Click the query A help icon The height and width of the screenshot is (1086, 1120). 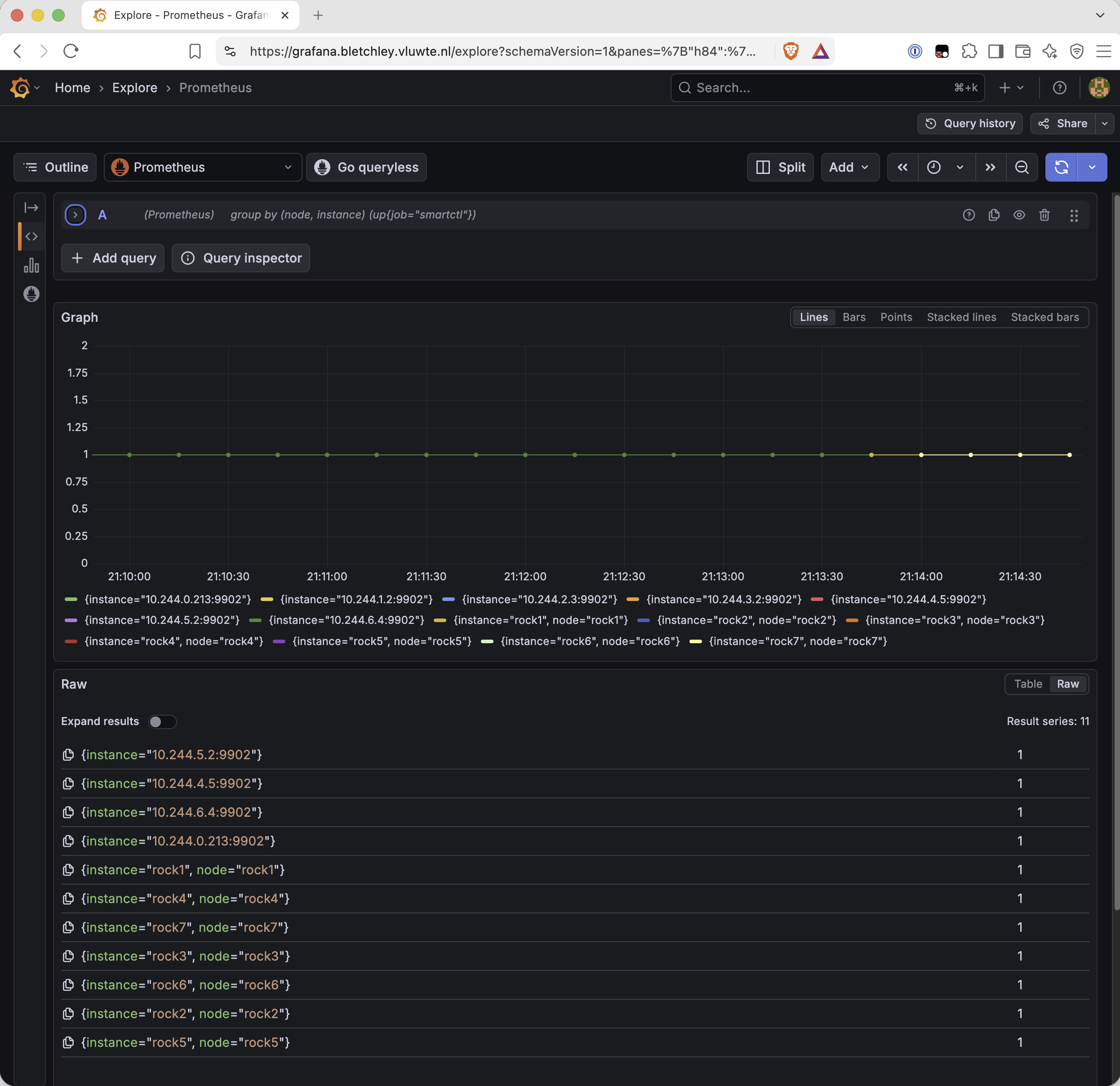(x=969, y=215)
